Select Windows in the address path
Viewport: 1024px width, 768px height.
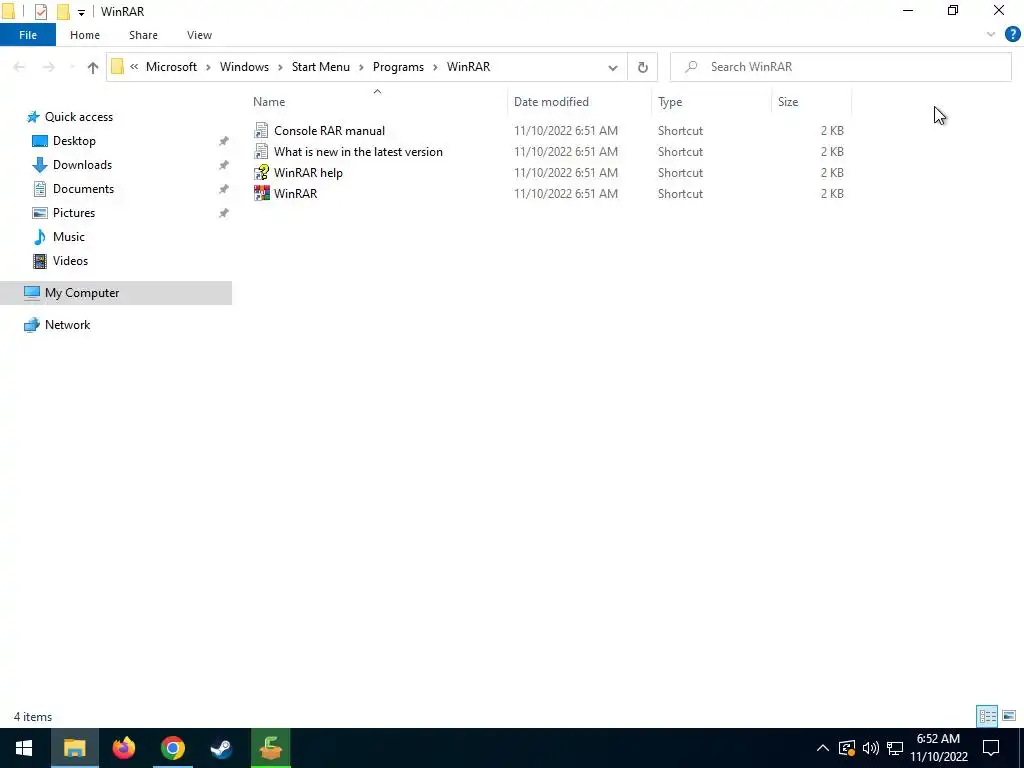click(x=244, y=67)
